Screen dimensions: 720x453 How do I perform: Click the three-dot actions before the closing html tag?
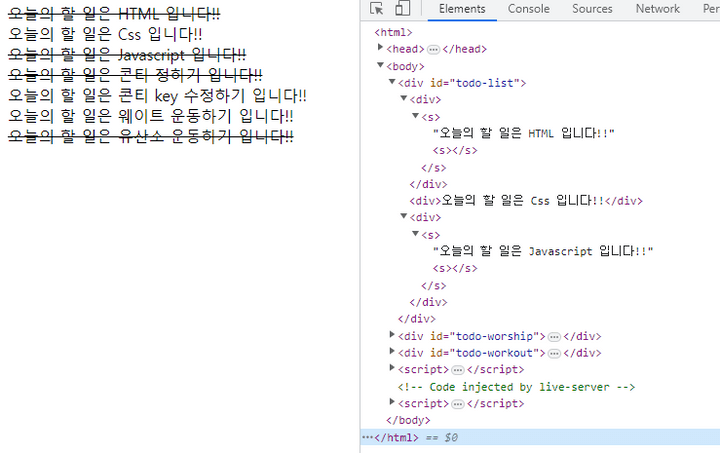click(x=367, y=438)
